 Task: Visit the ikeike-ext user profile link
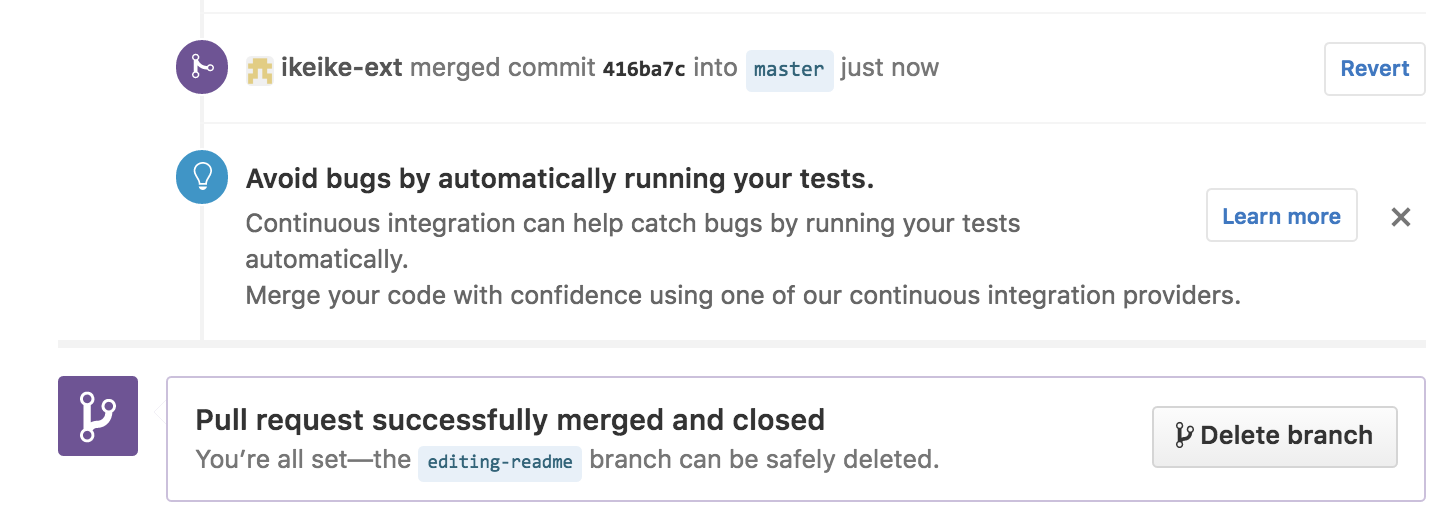tap(342, 68)
